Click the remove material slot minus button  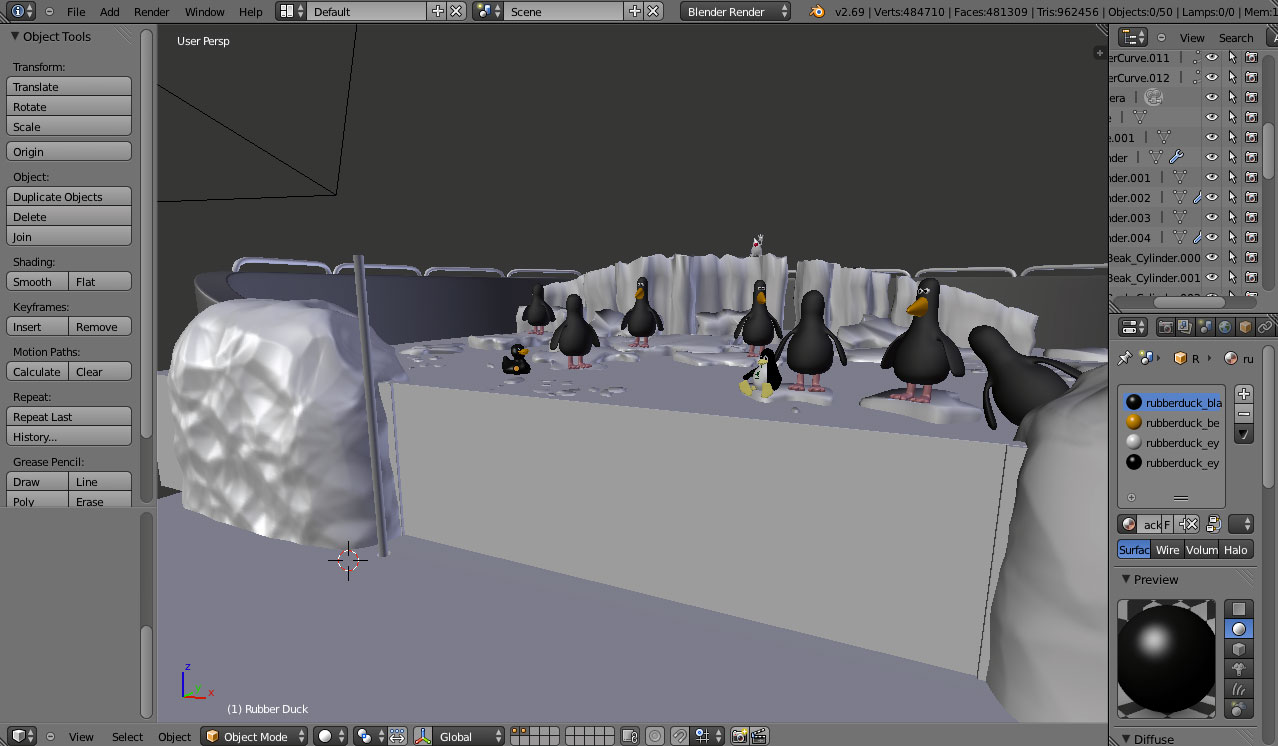pos(1244,414)
